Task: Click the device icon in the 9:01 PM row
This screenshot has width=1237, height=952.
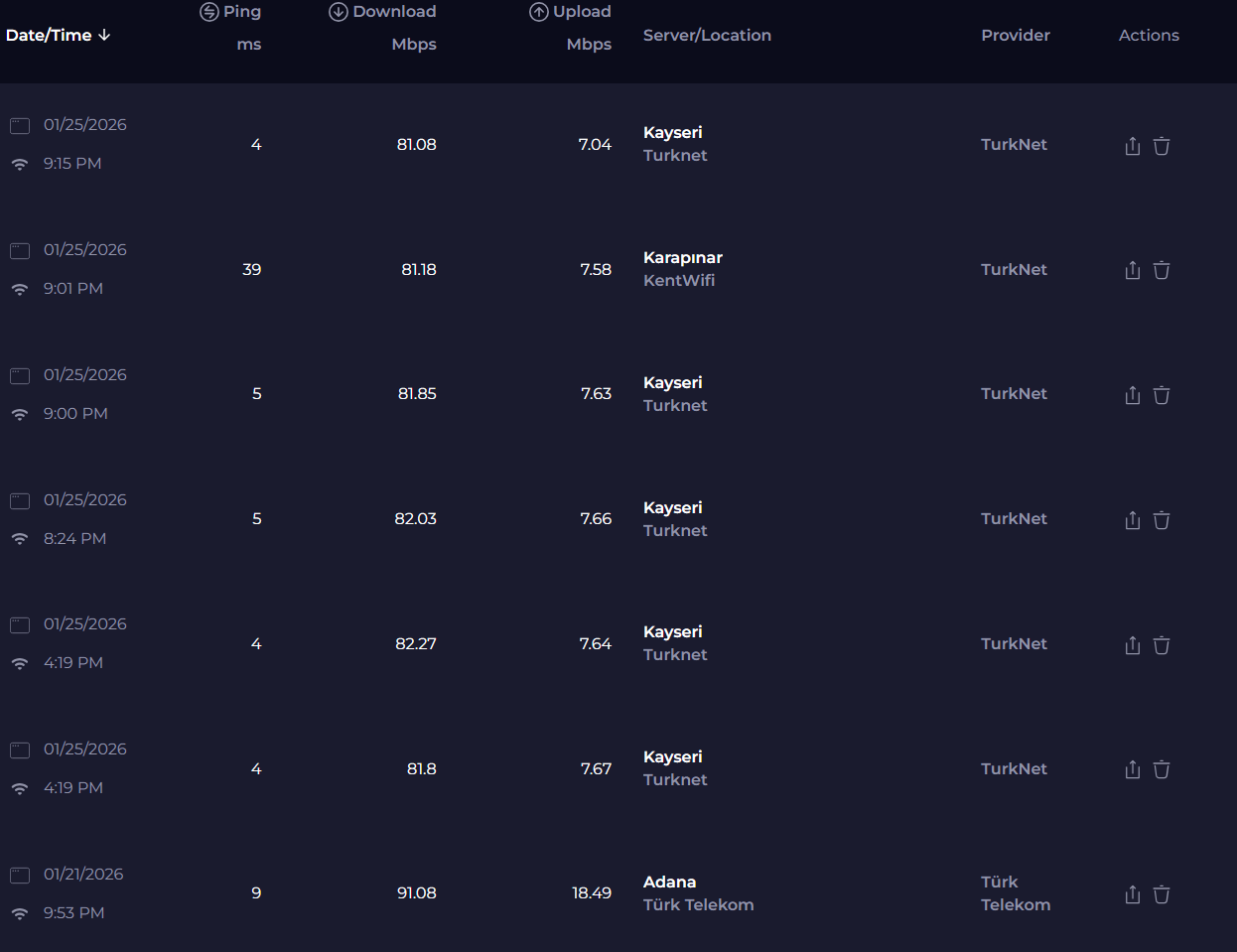Action: click(x=20, y=251)
